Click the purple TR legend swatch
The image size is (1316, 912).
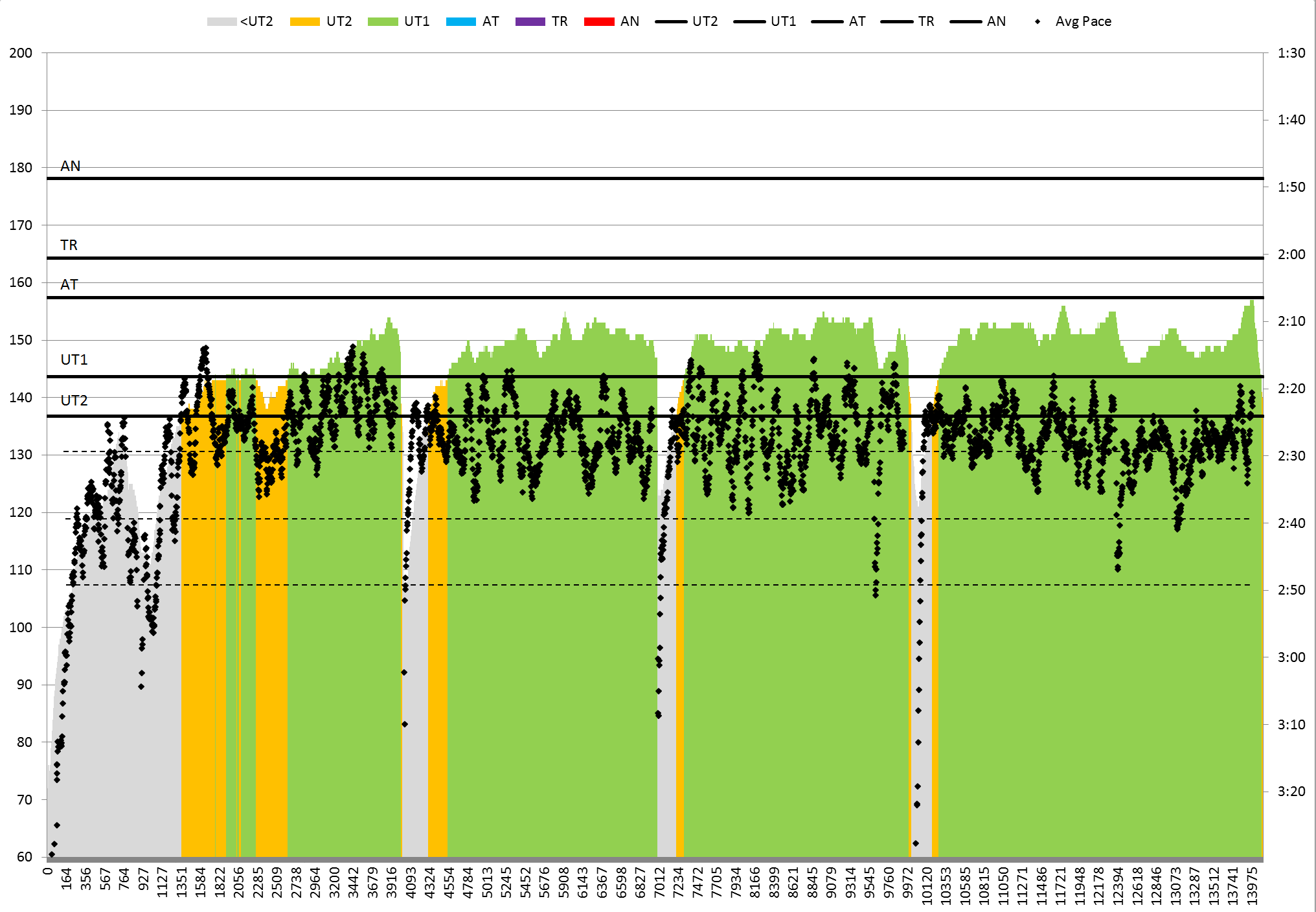point(530,21)
